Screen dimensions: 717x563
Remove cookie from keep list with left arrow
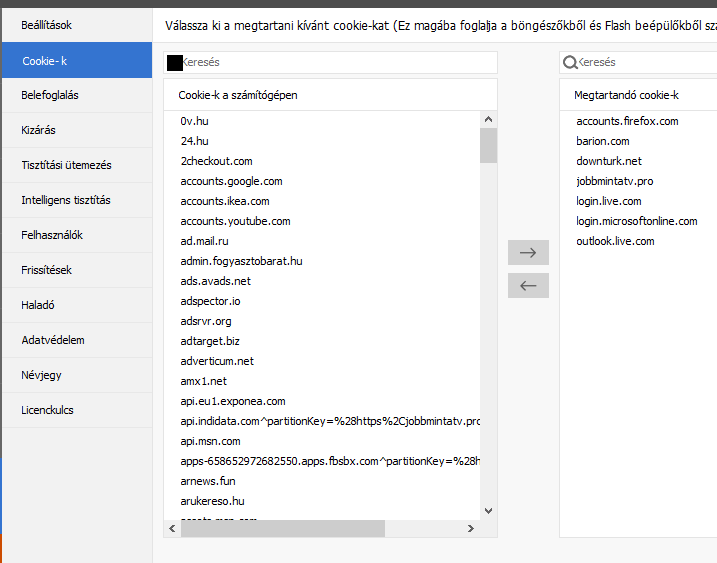click(528, 286)
